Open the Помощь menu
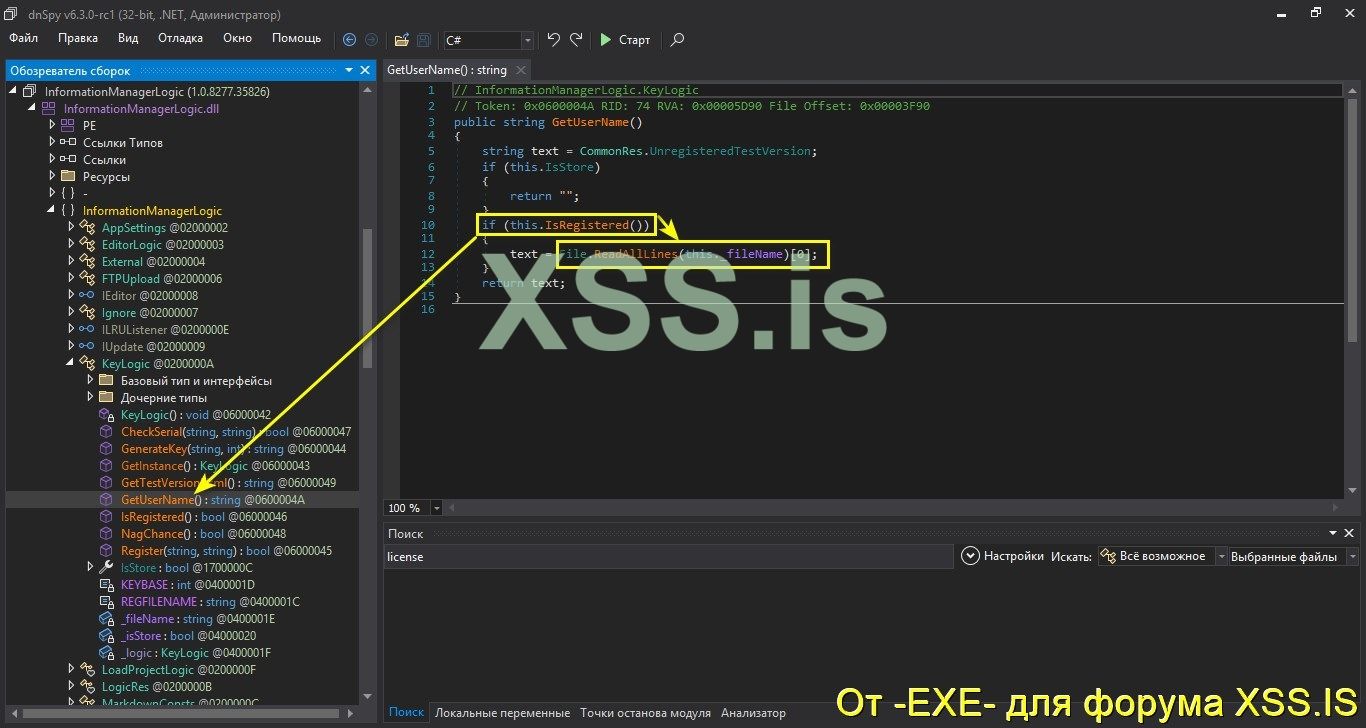Screen dimensions: 1366x728 pos(297,38)
